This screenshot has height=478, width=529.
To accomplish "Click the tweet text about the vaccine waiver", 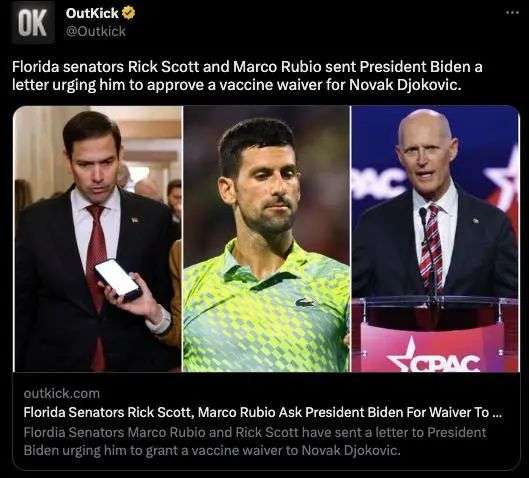I will [247, 76].
